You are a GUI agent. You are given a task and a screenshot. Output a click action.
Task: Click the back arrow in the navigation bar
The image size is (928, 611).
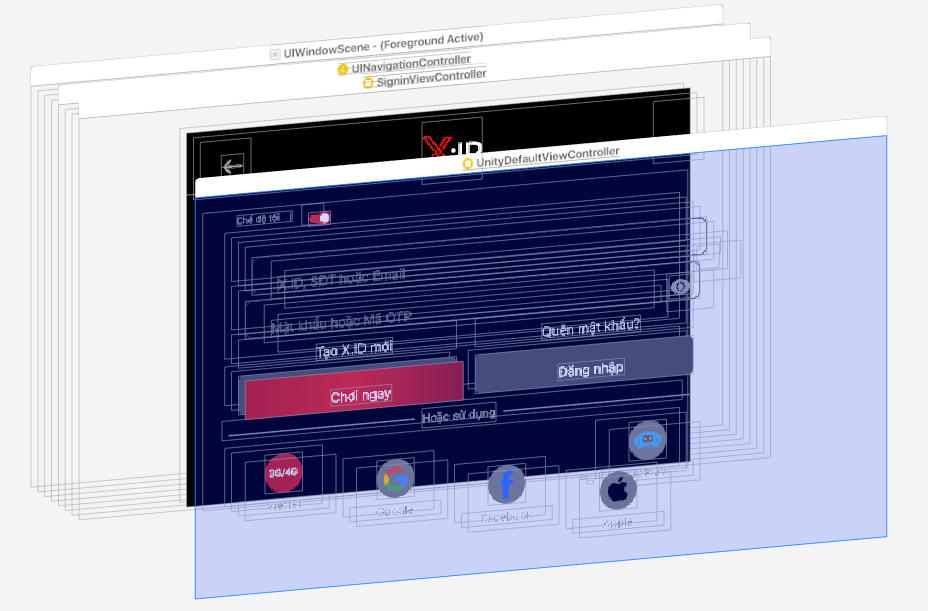click(234, 163)
